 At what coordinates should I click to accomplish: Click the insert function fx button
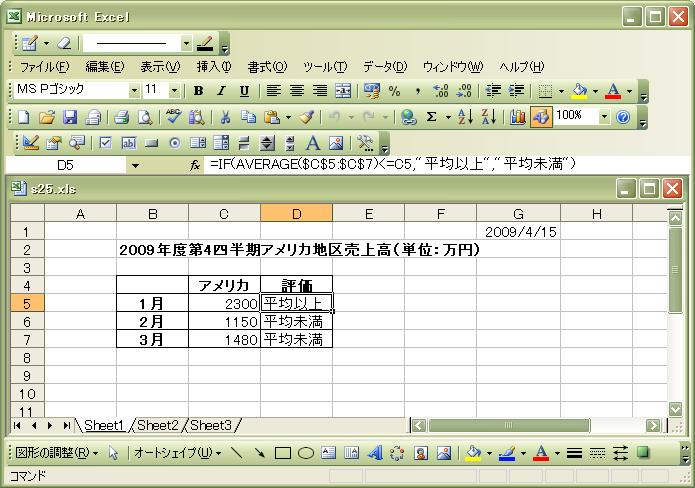(x=195, y=165)
